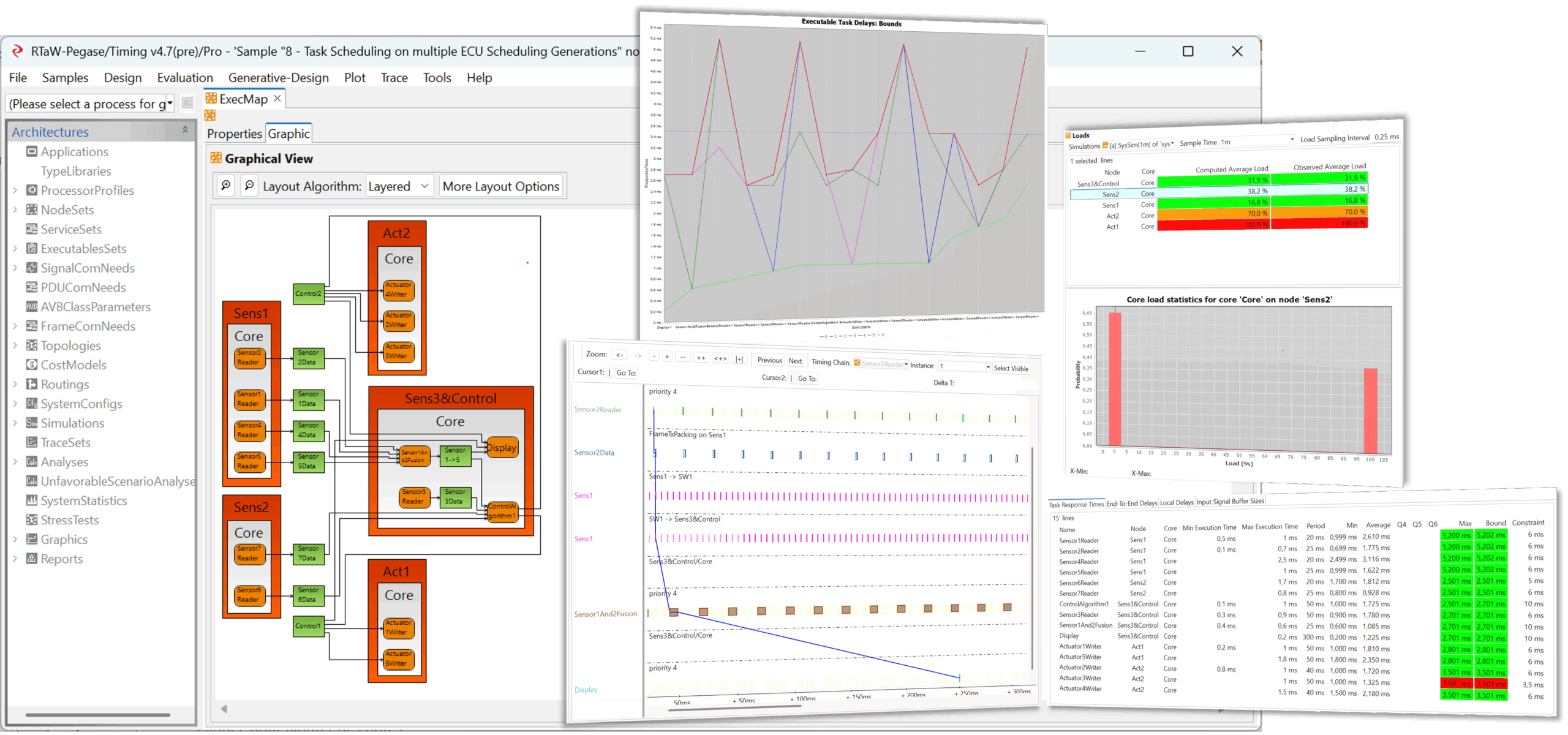Click the StressTests icon
The image size is (1568, 735).
pyautogui.click(x=32, y=520)
